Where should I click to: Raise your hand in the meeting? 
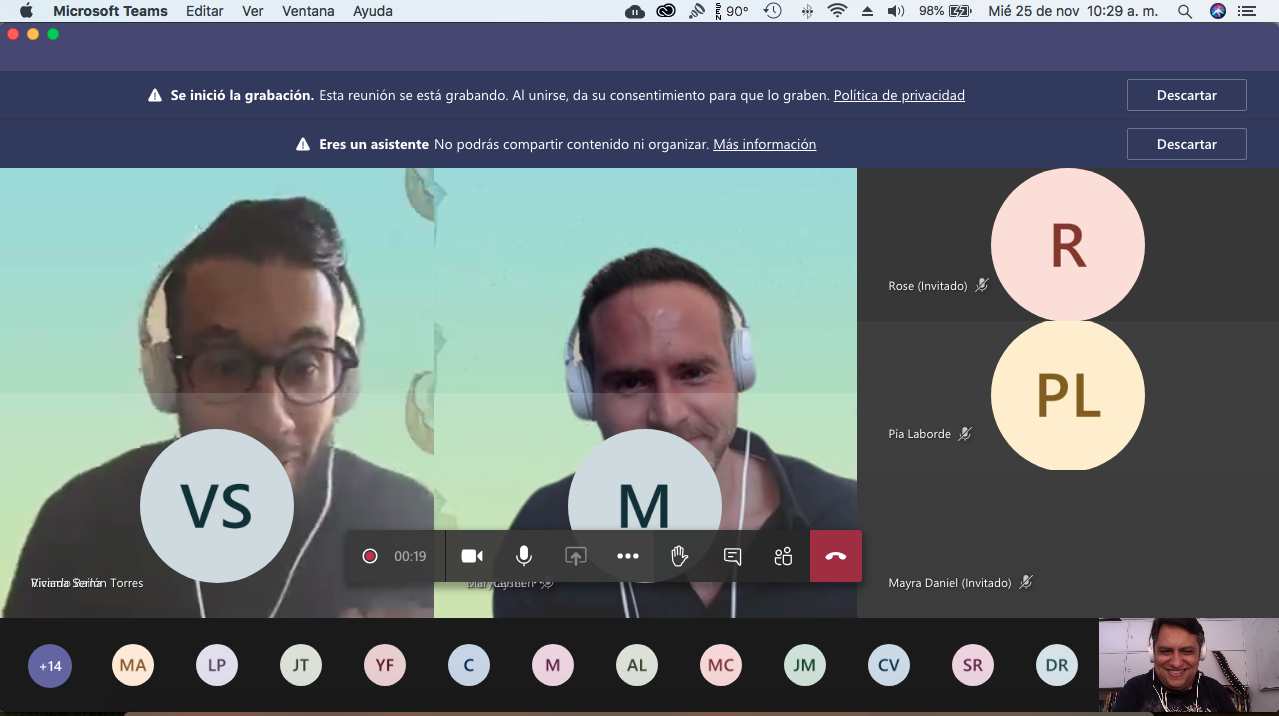(x=680, y=556)
